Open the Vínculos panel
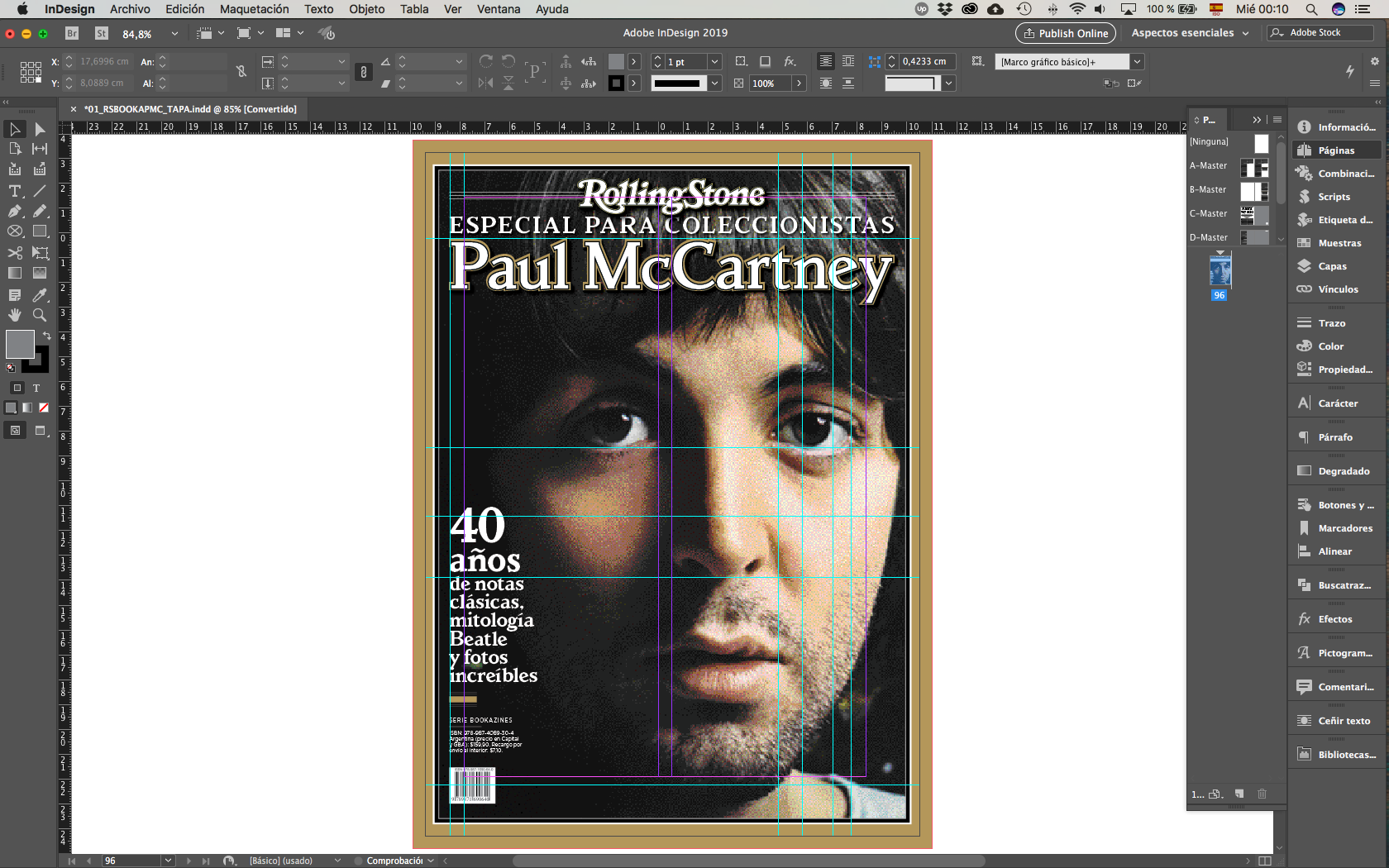The height and width of the screenshot is (868, 1389). point(1336,289)
